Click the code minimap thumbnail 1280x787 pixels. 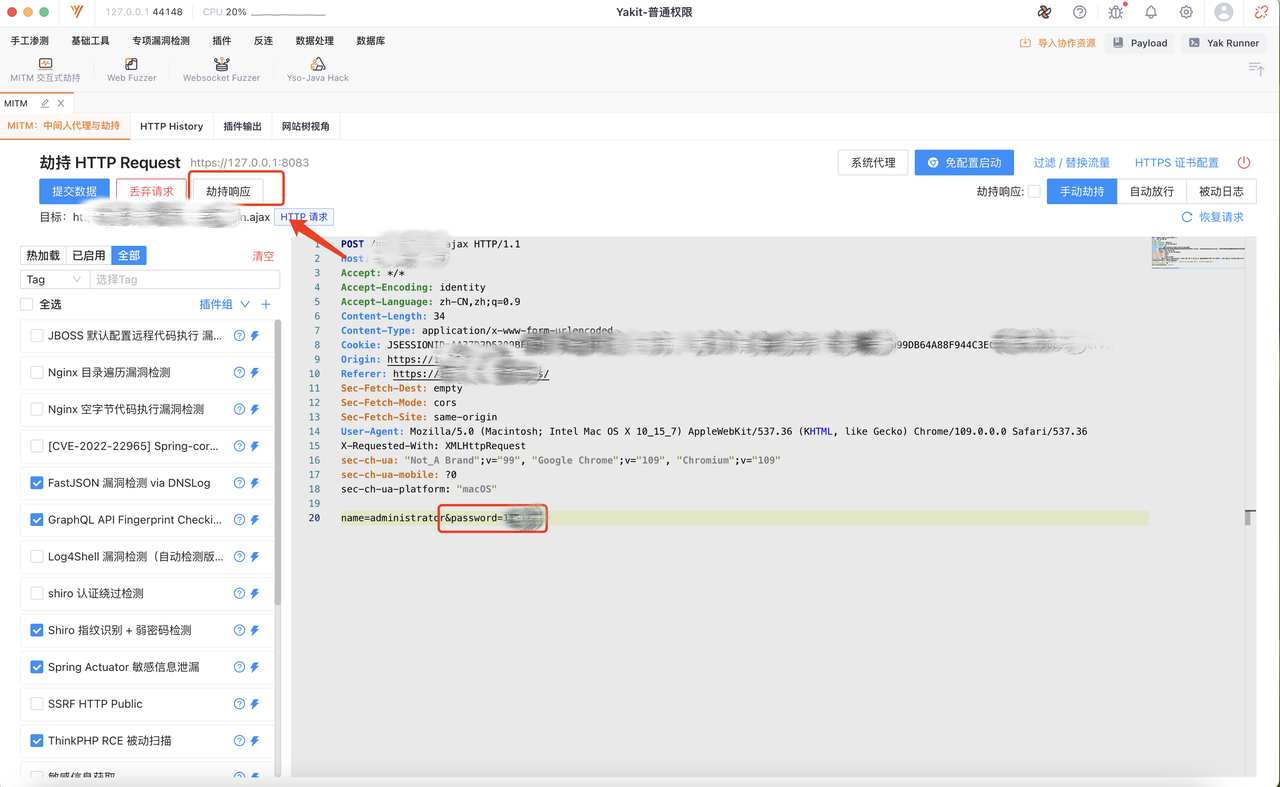tap(1198, 253)
